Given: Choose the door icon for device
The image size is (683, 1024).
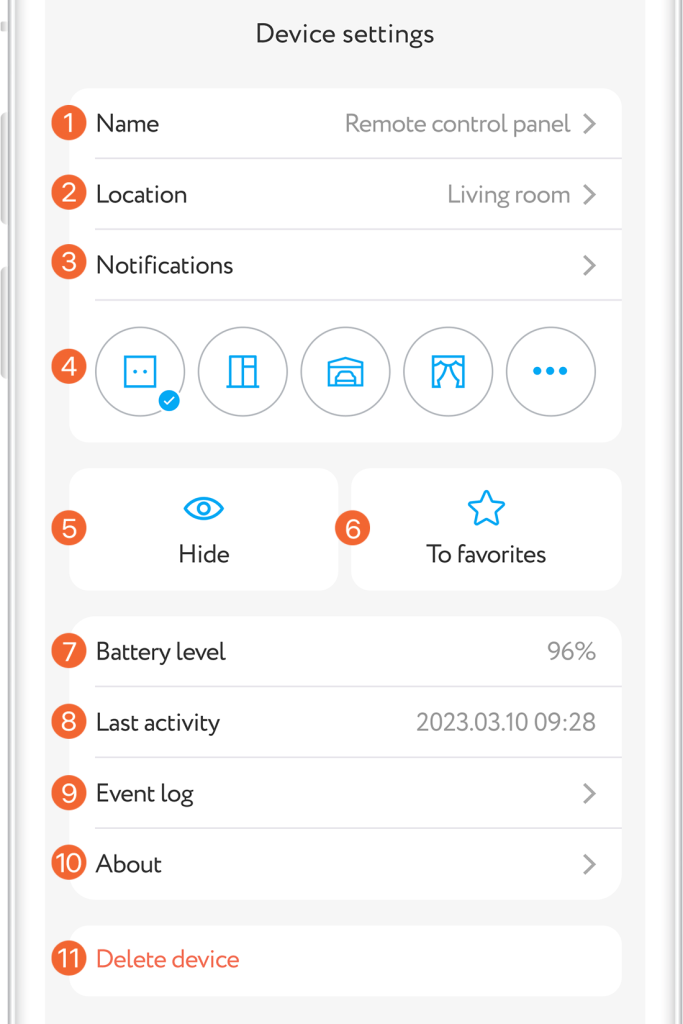Looking at the screenshot, I should pos(243,371).
